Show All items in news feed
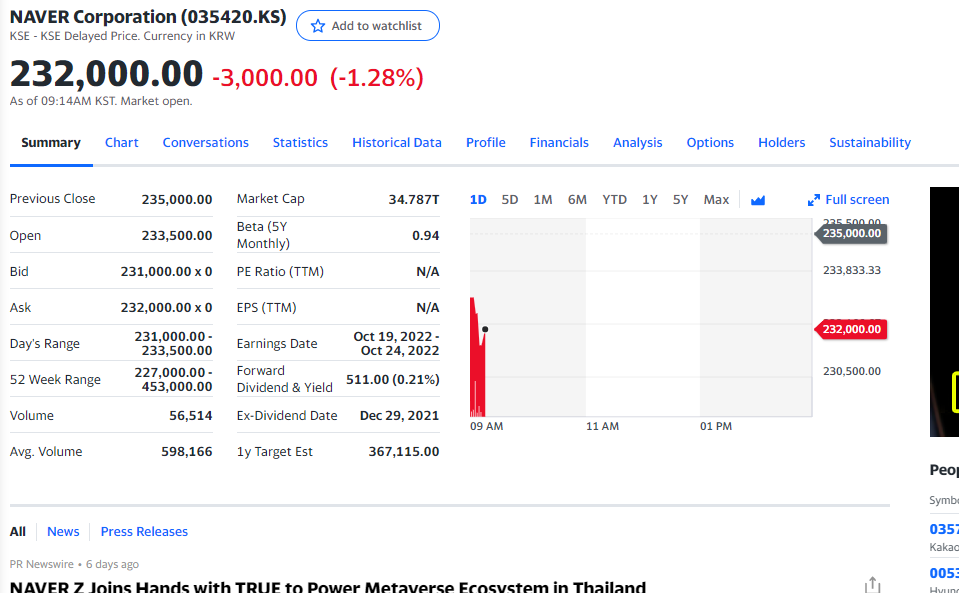959x593 pixels. pos(18,532)
